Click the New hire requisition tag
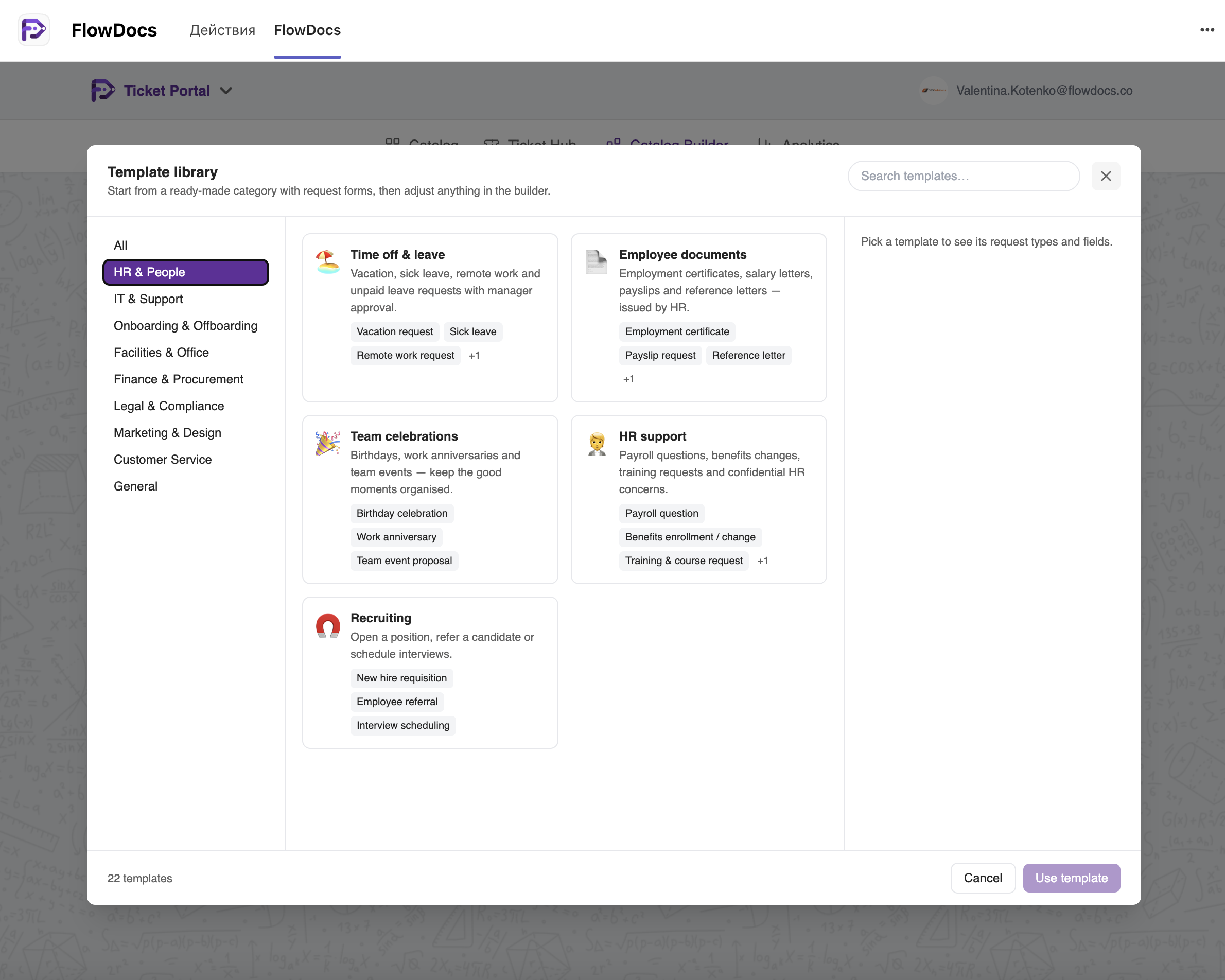The image size is (1225, 980). (401, 678)
